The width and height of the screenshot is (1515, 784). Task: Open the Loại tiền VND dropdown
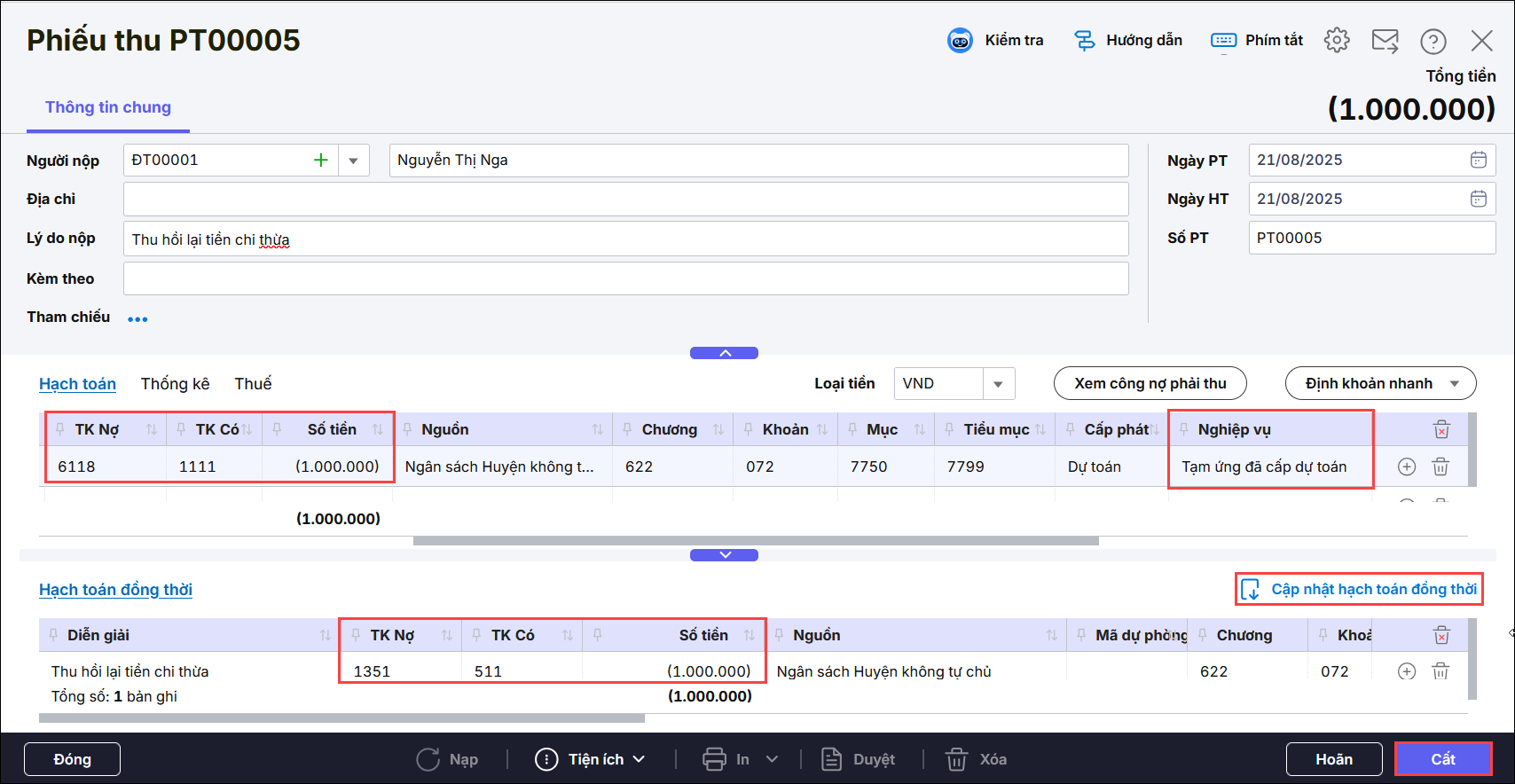coord(998,384)
